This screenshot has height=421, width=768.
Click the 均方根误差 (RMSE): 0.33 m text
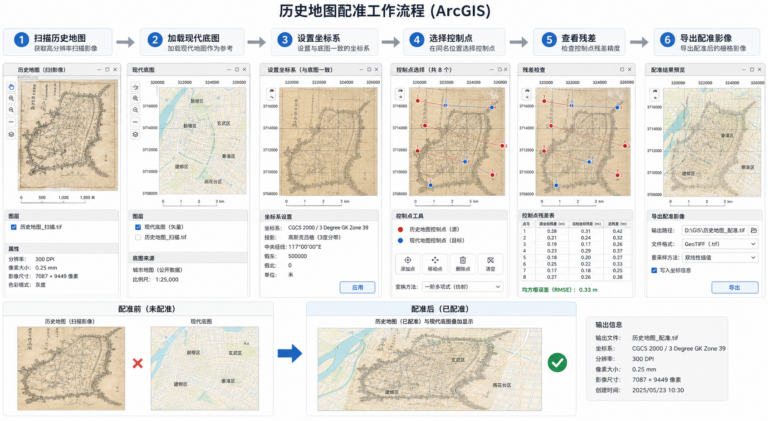(559, 290)
